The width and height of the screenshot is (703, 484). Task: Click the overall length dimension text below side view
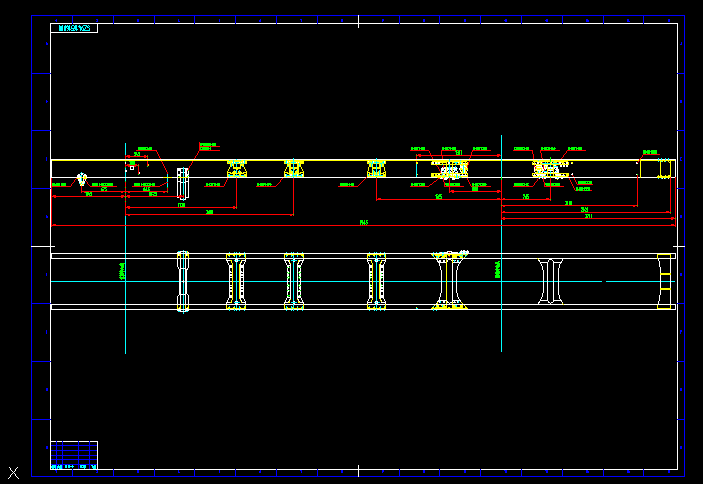coord(364,223)
